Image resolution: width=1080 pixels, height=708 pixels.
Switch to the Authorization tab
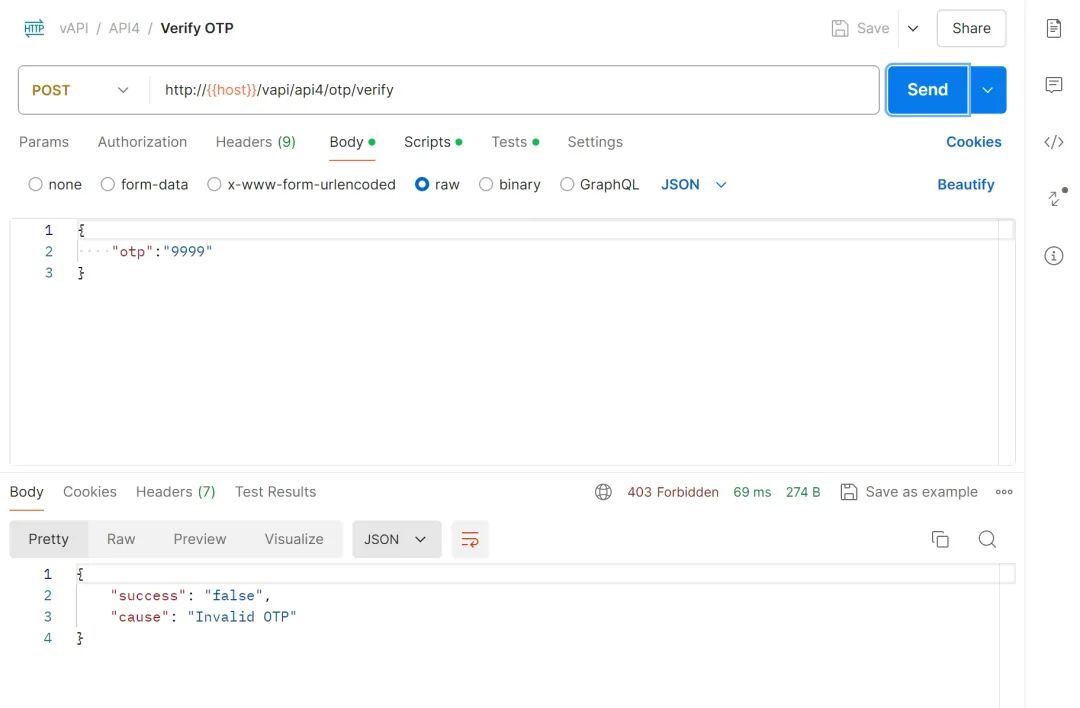point(142,142)
